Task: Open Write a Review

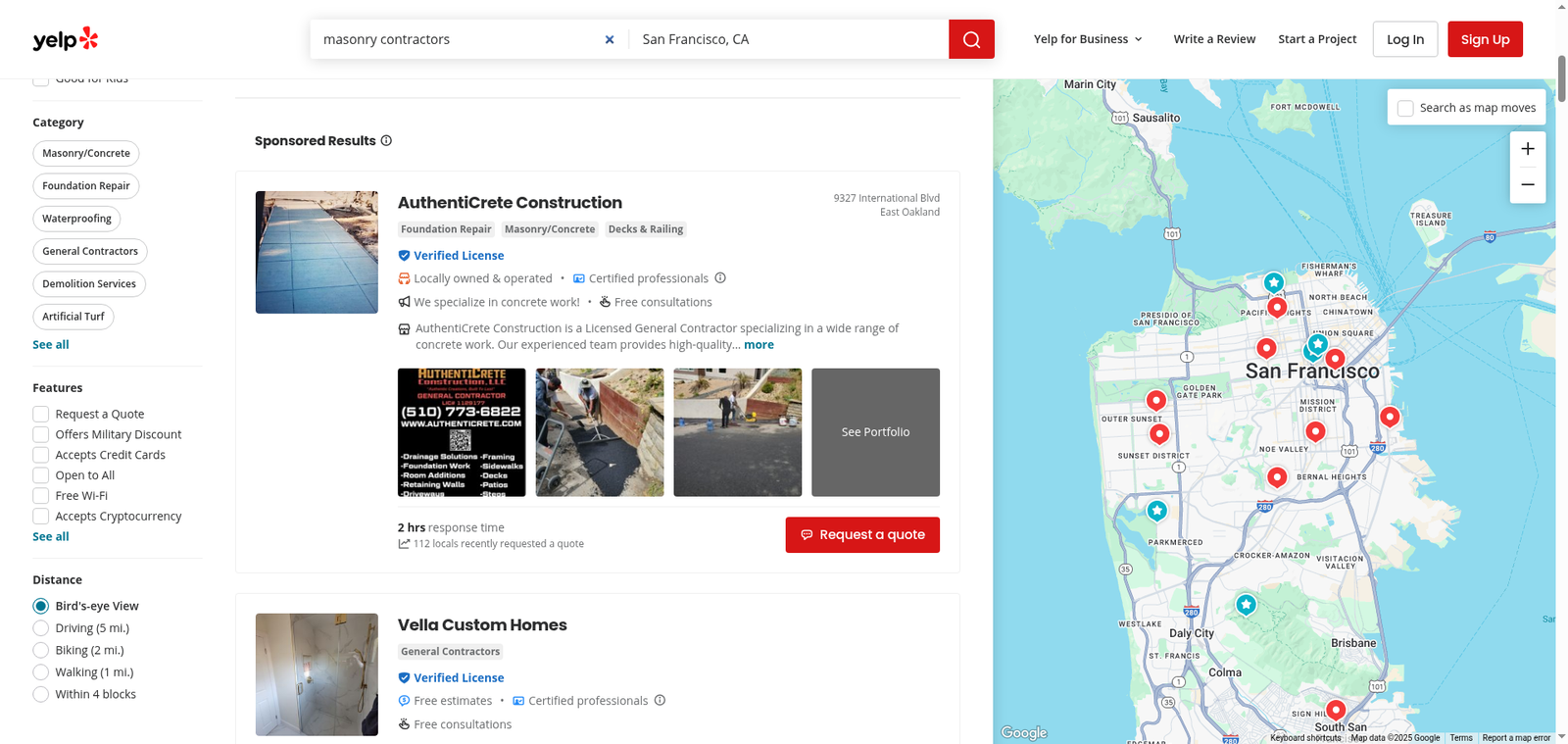Action: (1214, 39)
